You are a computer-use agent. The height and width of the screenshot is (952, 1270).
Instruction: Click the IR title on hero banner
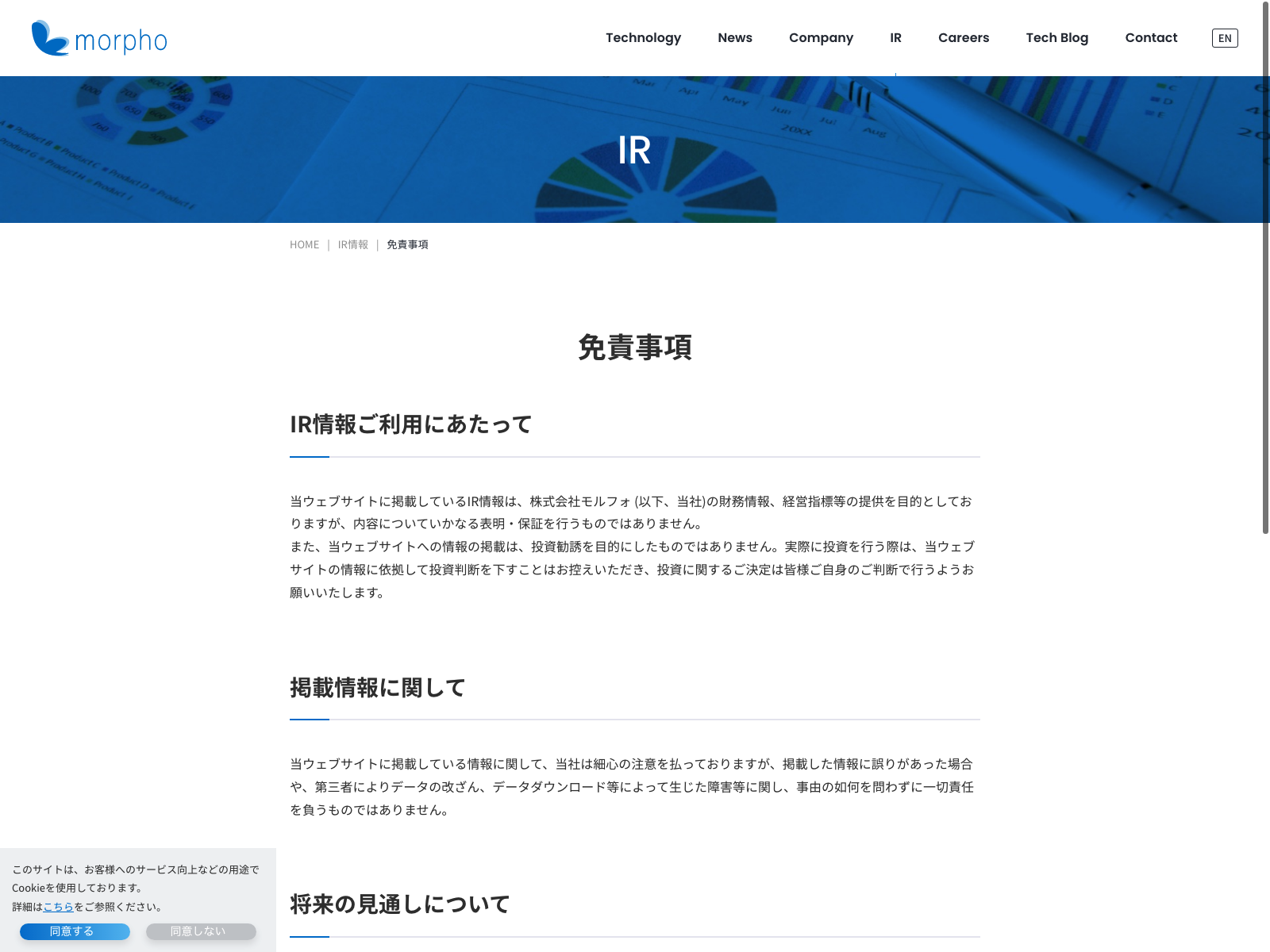634,150
